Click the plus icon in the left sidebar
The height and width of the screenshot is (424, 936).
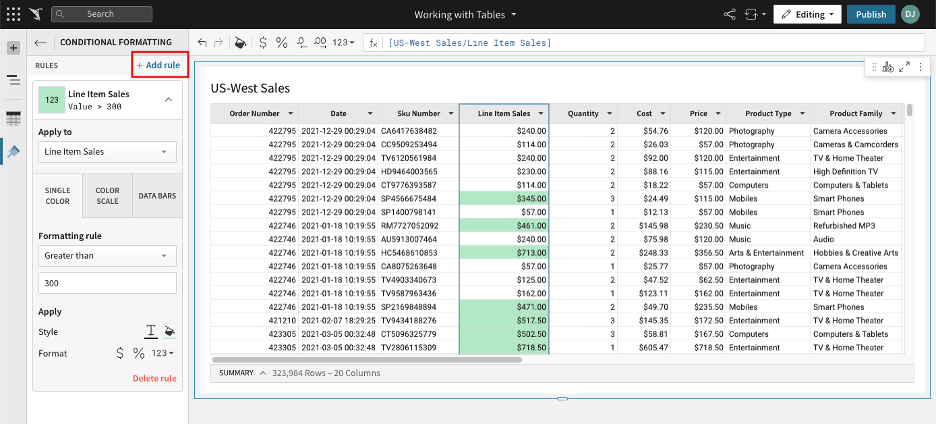pyautogui.click(x=13, y=48)
